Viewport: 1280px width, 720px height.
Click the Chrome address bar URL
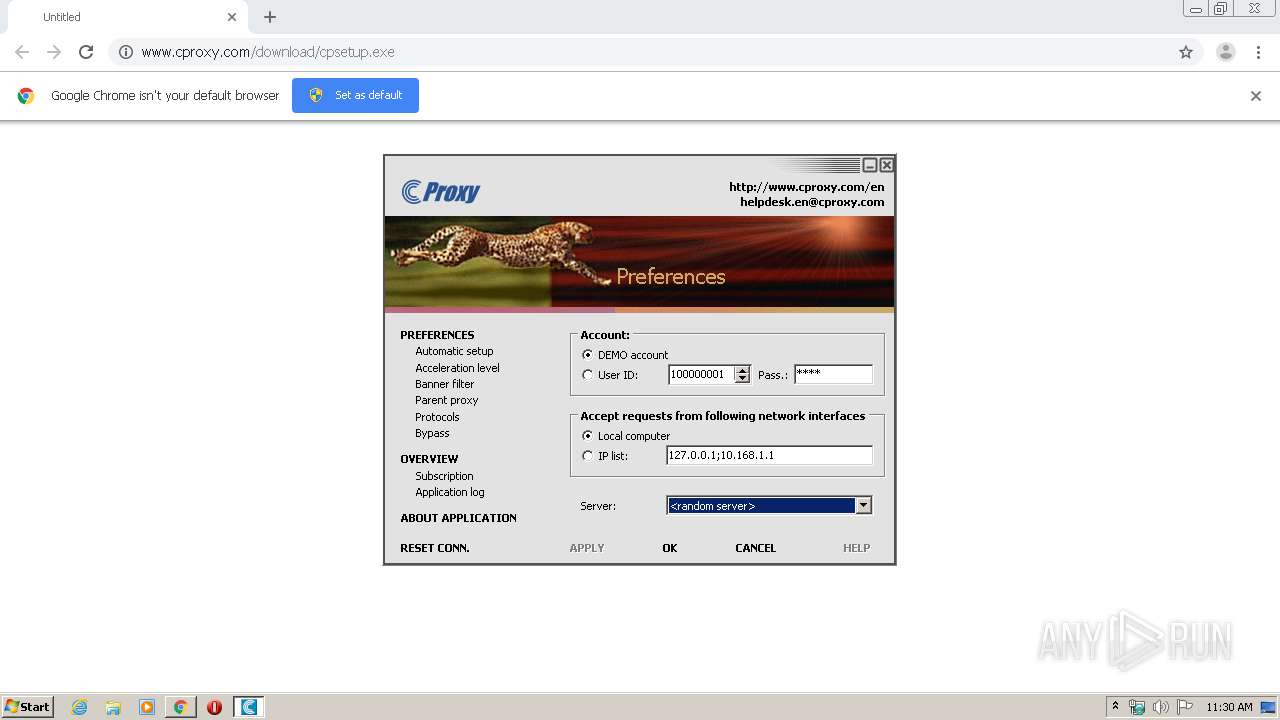268,52
